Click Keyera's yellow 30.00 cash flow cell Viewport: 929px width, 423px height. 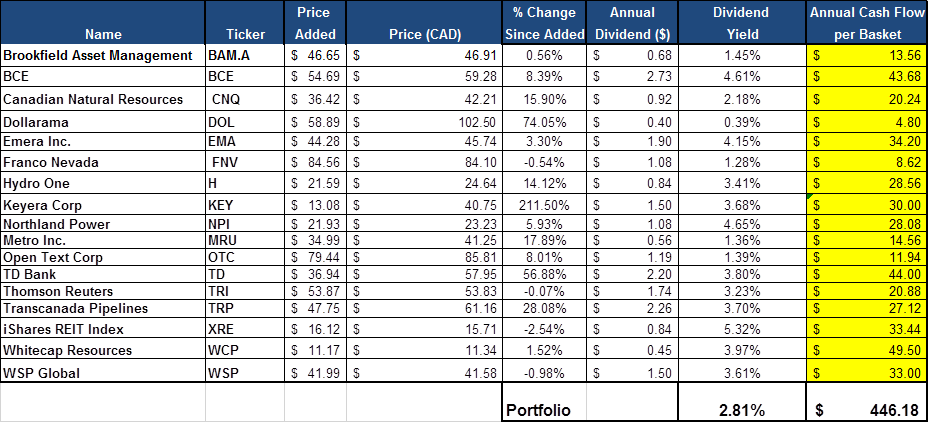click(x=867, y=205)
